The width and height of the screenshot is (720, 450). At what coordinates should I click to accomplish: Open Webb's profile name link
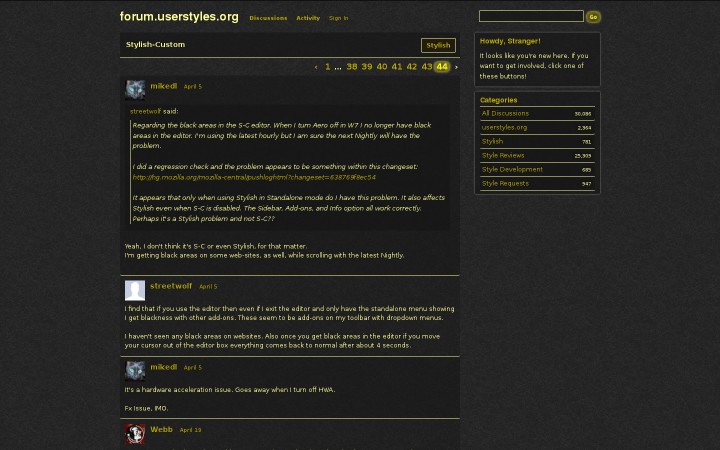tap(161, 429)
